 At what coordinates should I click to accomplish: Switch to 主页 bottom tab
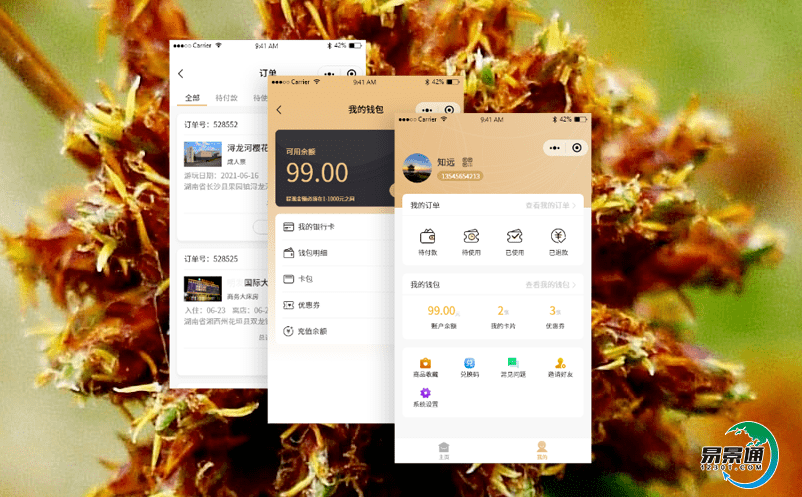443,450
